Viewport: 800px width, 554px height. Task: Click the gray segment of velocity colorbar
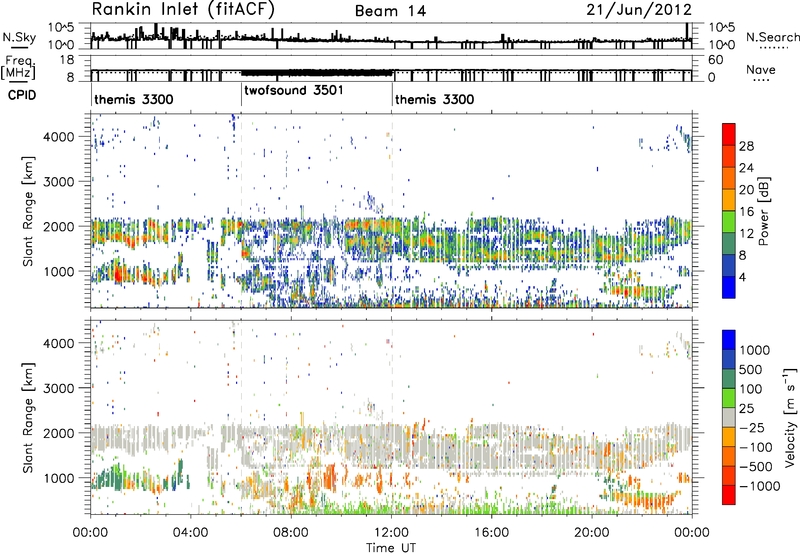[x=729, y=417]
